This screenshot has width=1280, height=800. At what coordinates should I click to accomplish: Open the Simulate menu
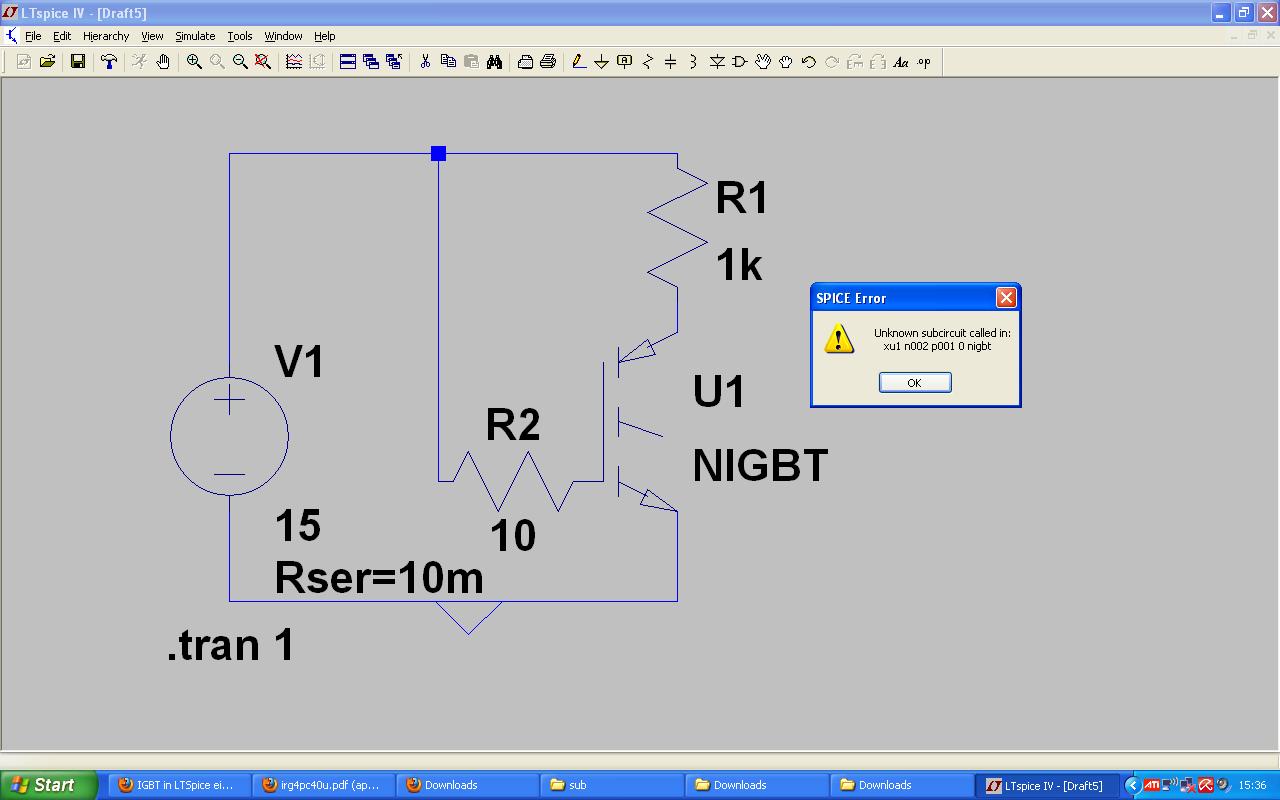pos(195,36)
